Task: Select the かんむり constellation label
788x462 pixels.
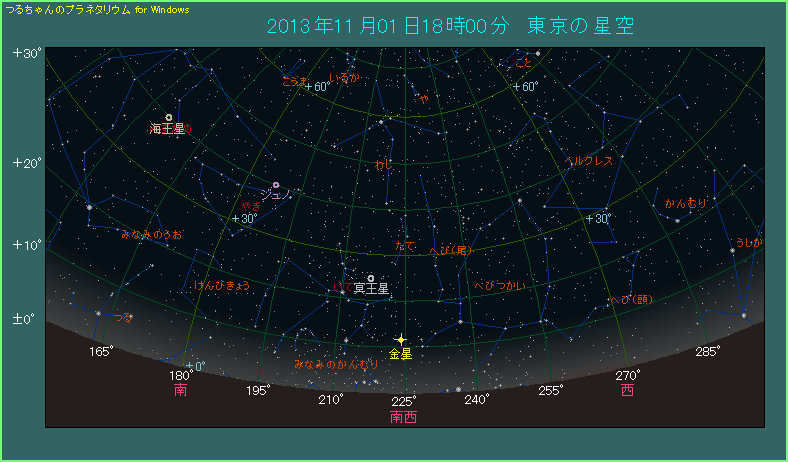Action: pos(686,203)
